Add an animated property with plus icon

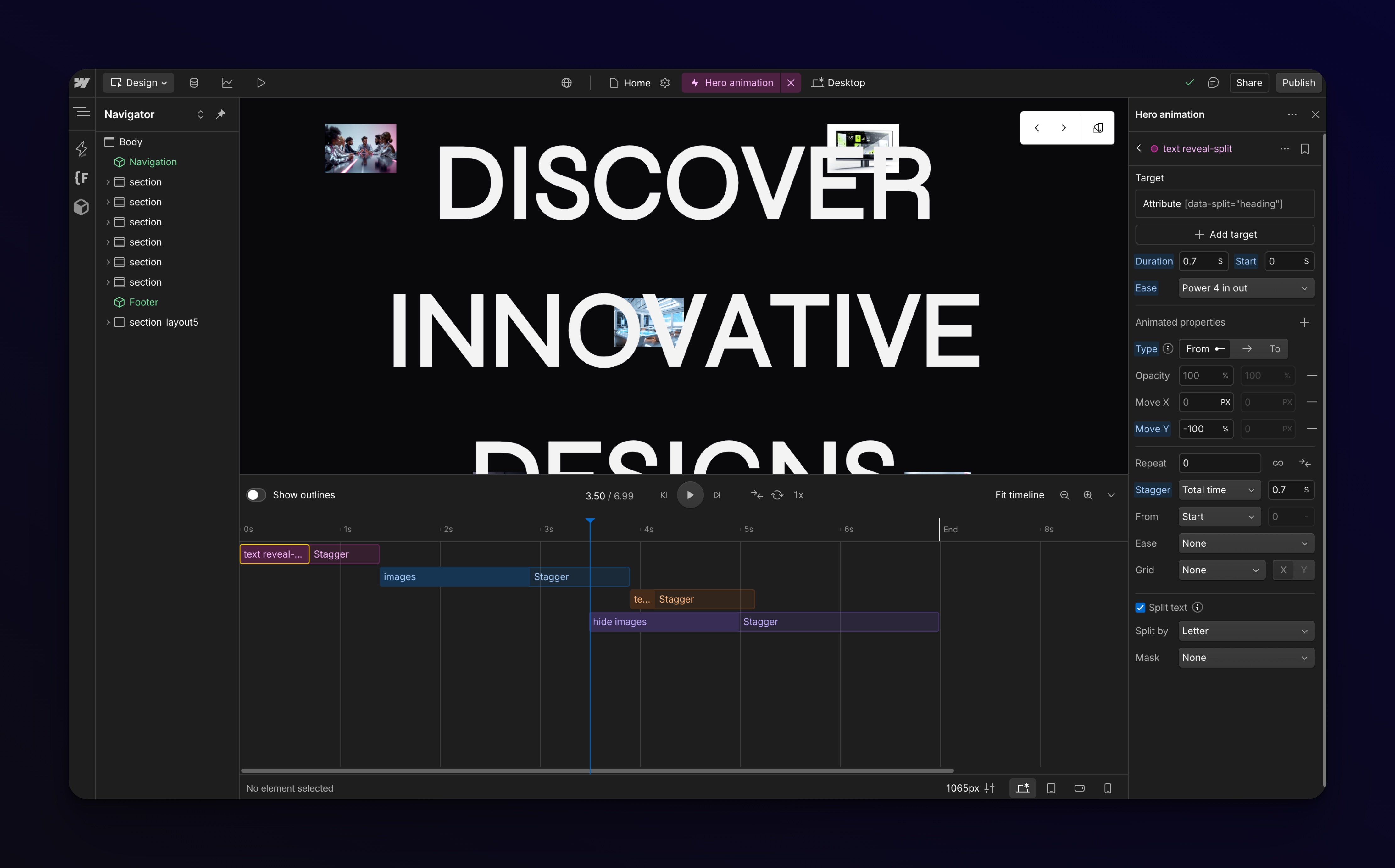(x=1304, y=322)
